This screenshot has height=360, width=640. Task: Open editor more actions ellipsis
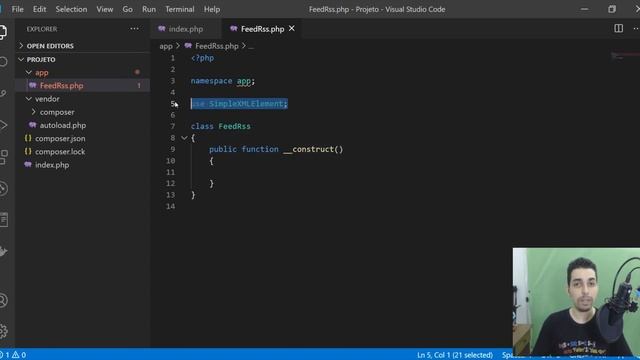point(636,28)
